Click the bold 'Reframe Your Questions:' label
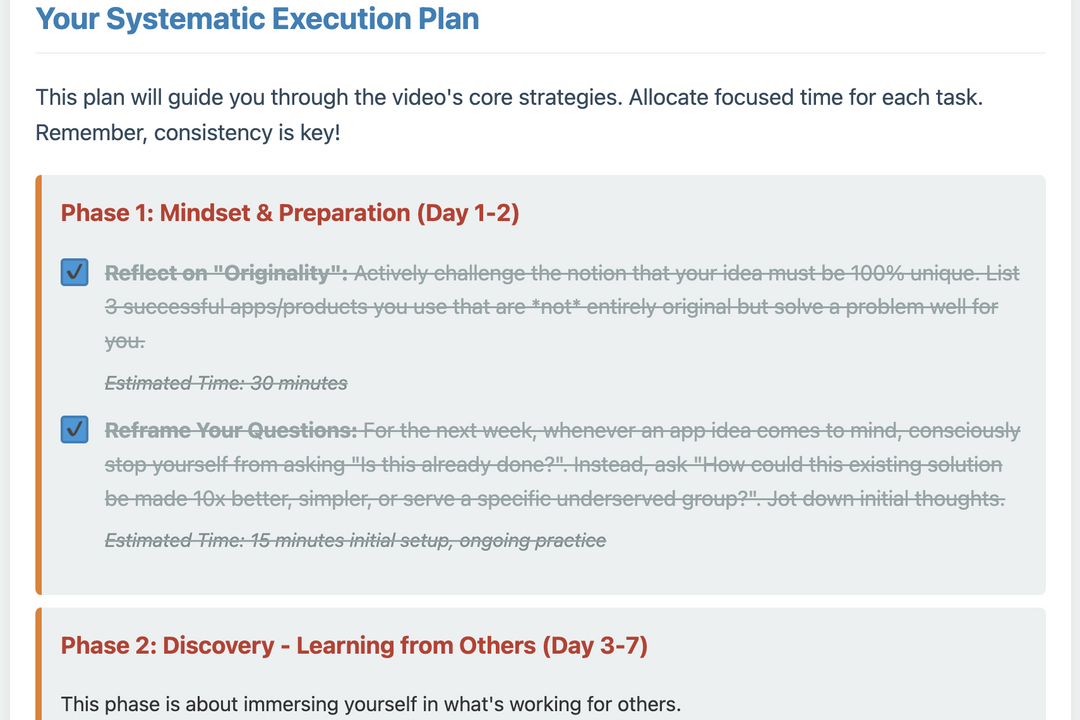The width and height of the screenshot is (1080, 720). pyautogui.click(x=231, y=430)
